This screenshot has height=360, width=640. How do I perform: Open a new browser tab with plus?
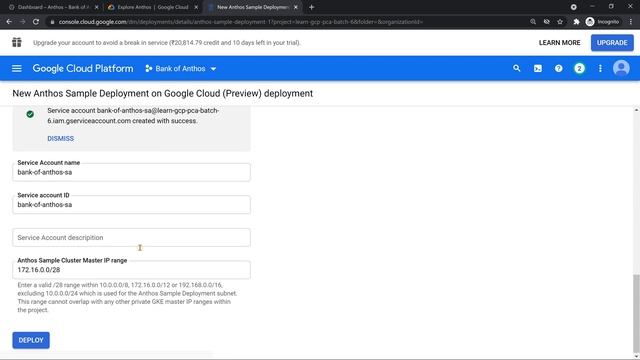311,7
